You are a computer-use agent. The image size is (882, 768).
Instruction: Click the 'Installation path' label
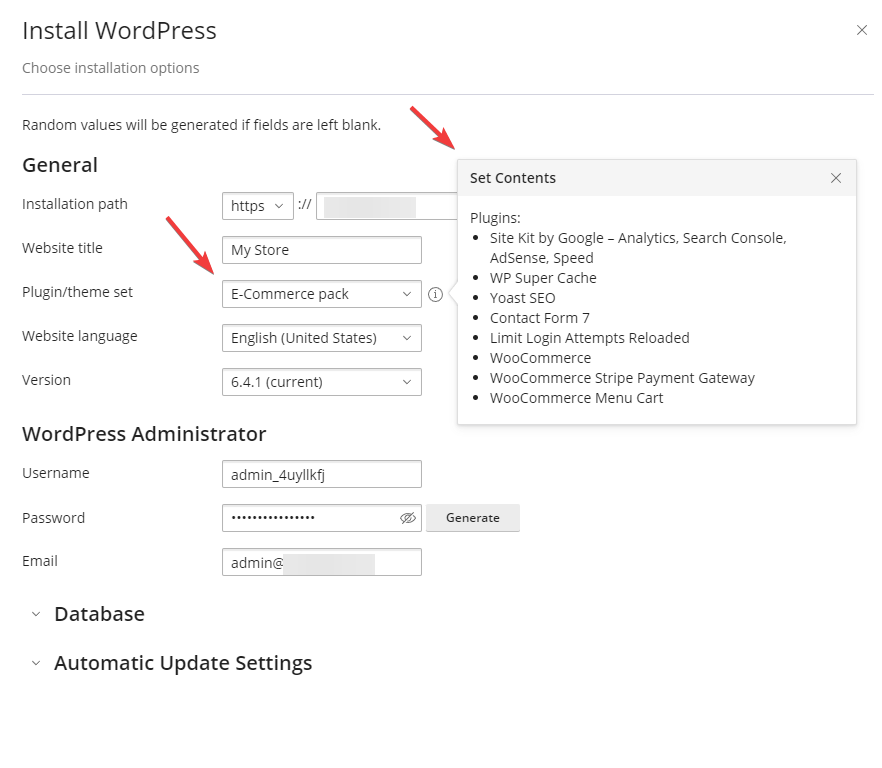[x=75, y=204]
